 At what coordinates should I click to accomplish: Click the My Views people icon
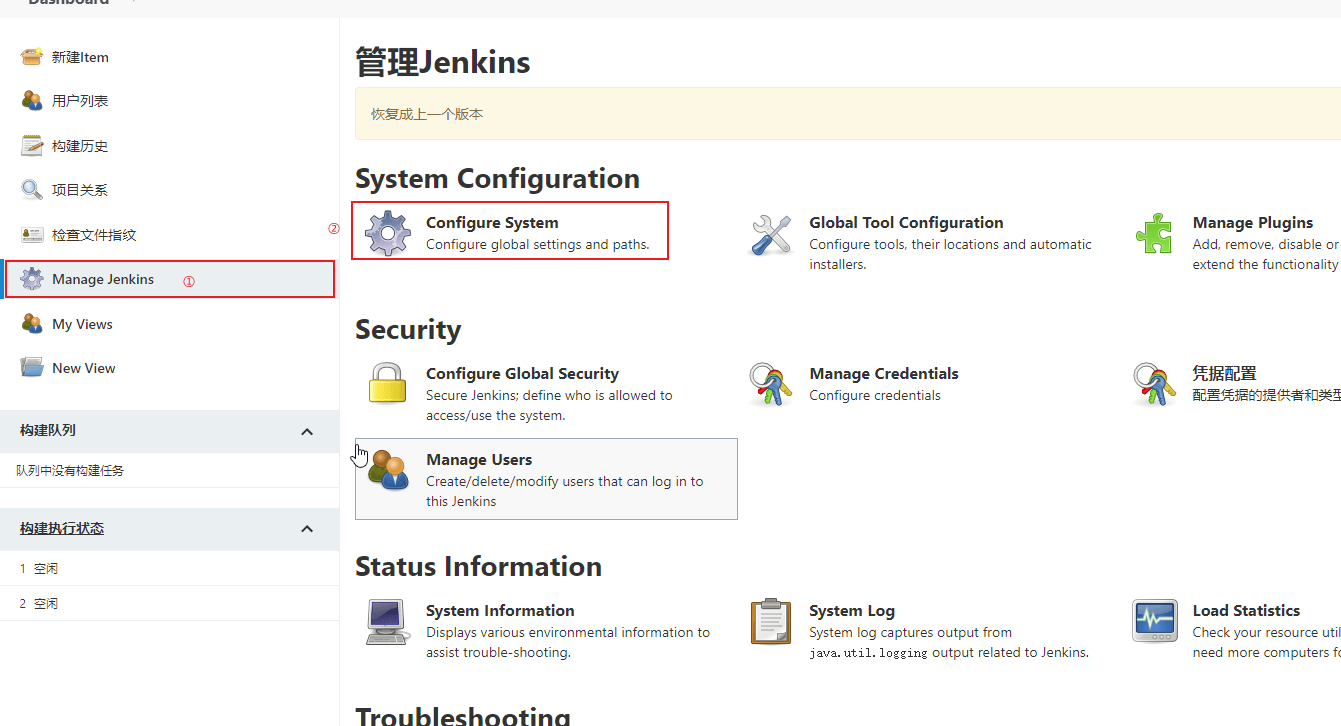[x=32, y=324]
